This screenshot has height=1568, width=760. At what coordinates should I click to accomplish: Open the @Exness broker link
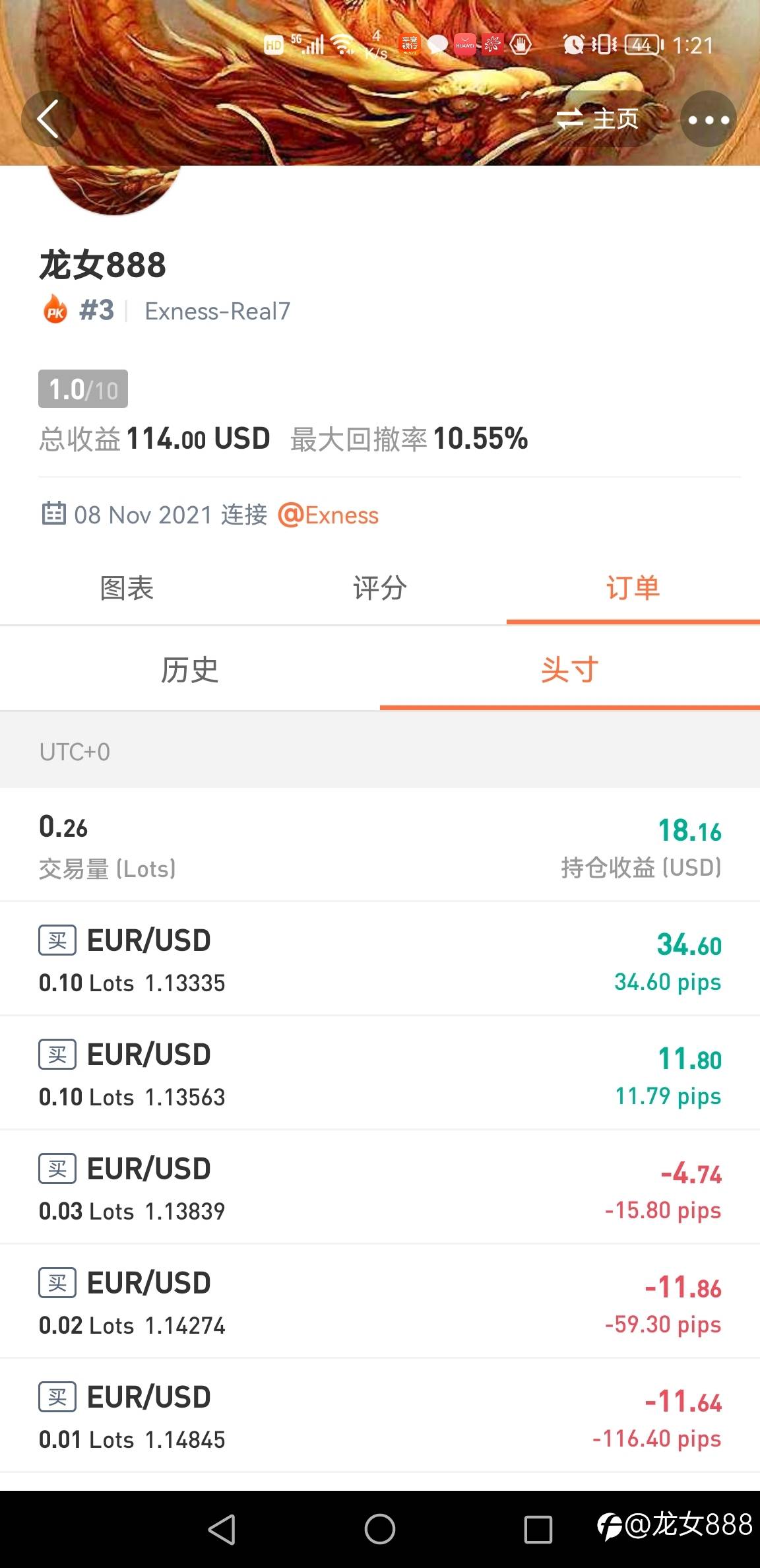(x=329, y=515)
